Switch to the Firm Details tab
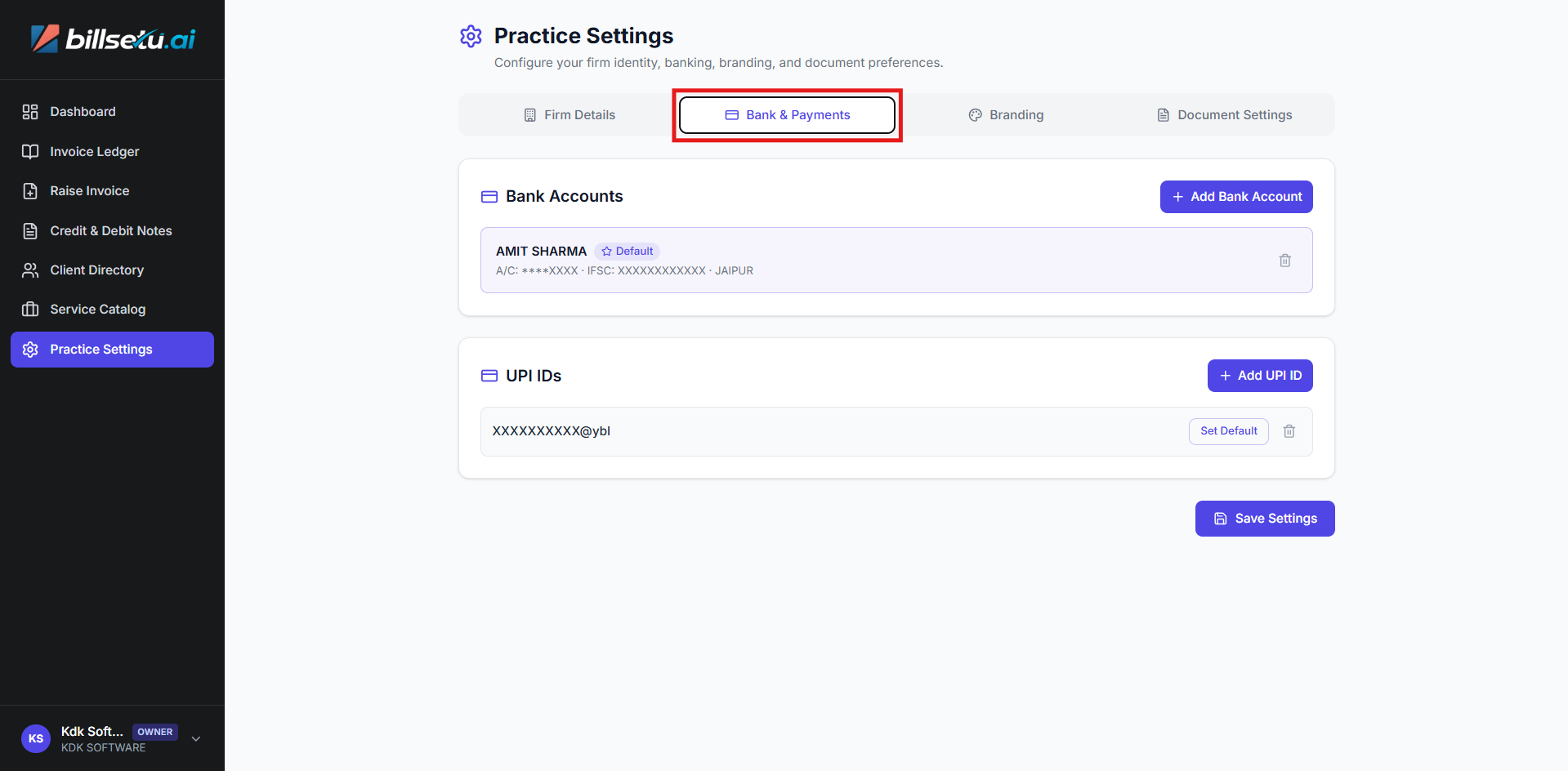This screenshot has height=771, width=1568. (x=570, y=115)
